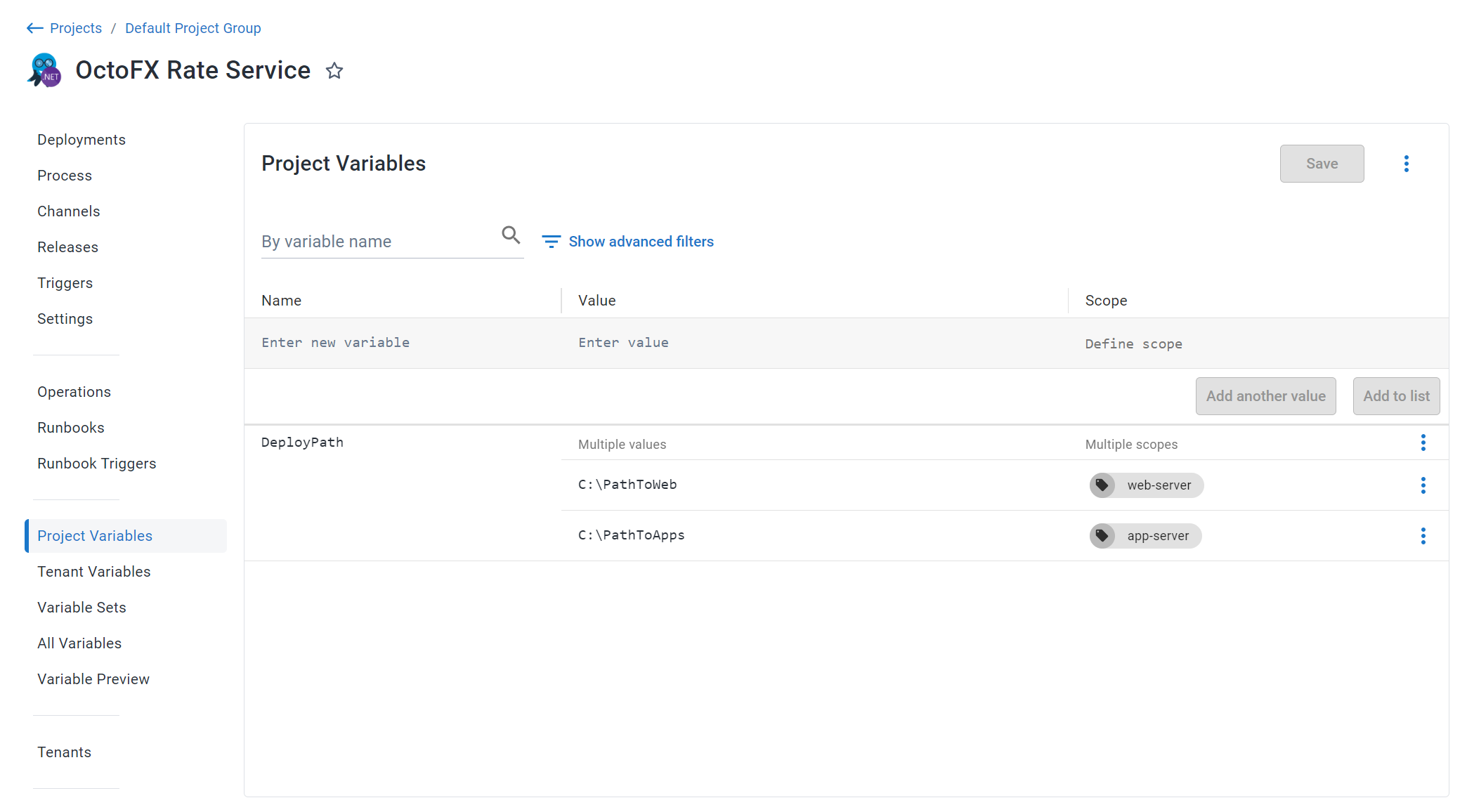Select Project Variables in sidebar

(126, 536)
